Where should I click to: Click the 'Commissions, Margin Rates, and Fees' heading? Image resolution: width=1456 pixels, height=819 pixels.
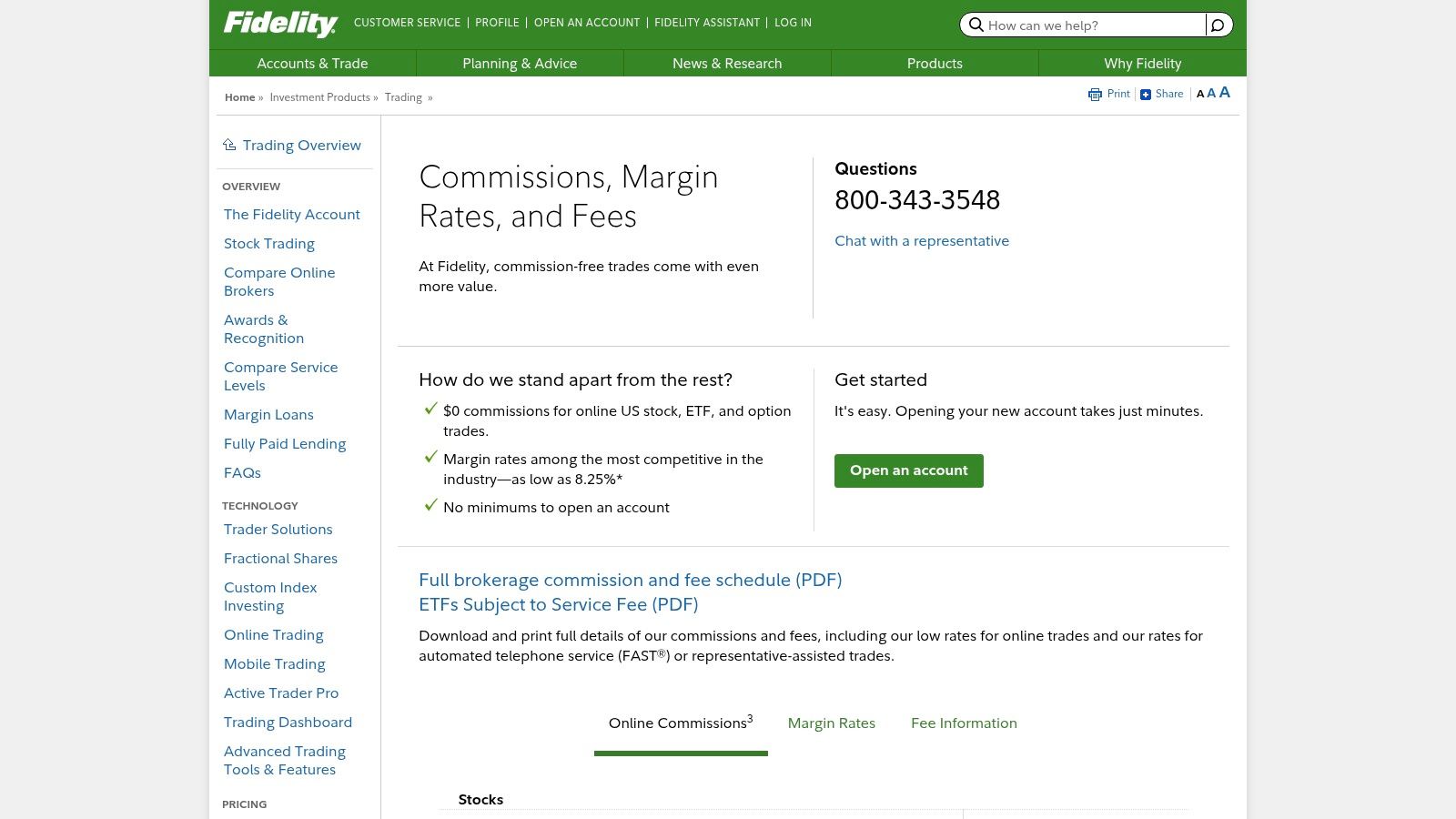pos(569,196)
